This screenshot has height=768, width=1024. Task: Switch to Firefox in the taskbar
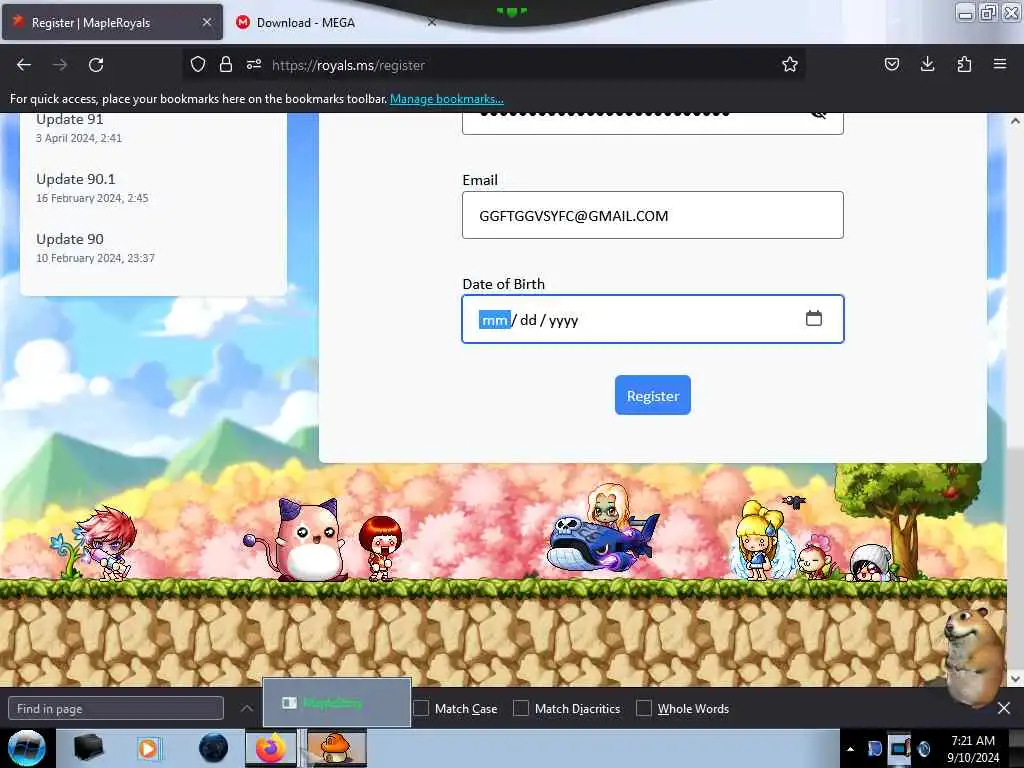[270, 748]
